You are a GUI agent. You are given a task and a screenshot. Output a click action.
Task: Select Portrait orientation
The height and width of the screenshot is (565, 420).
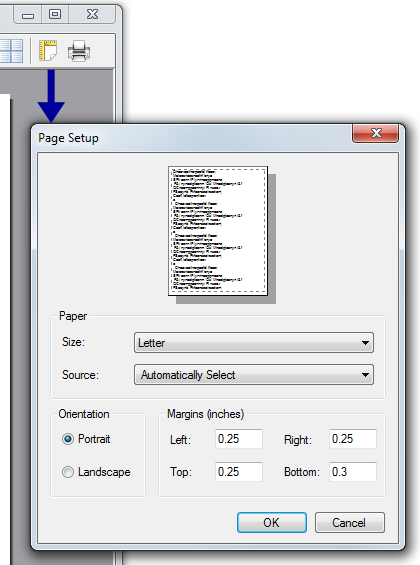(x=68, y=439)
